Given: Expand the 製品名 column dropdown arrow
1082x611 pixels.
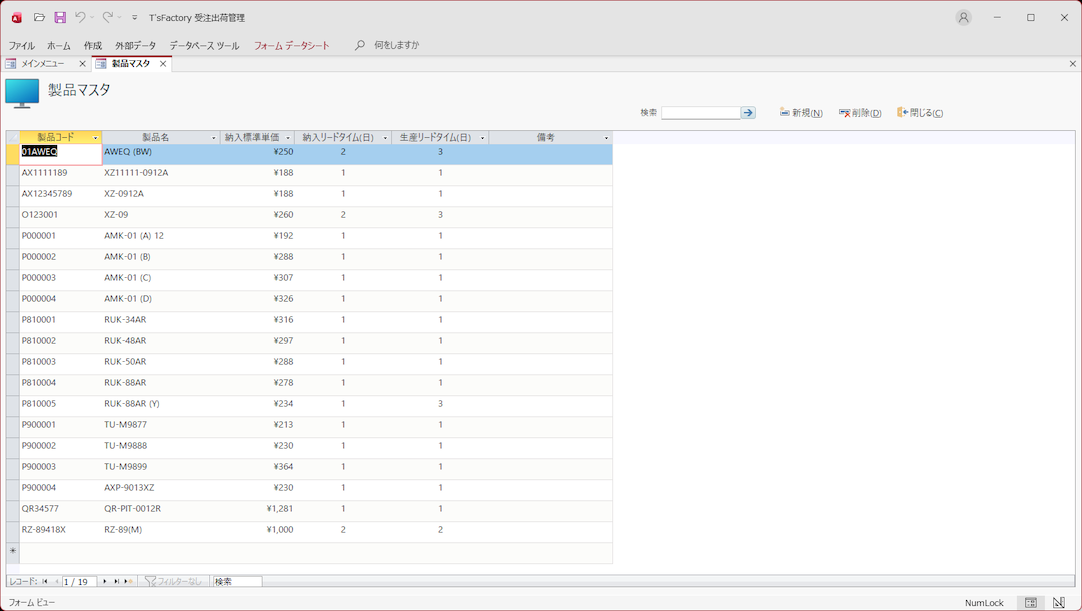Looking at the screenshot, I should pos(214,138).
